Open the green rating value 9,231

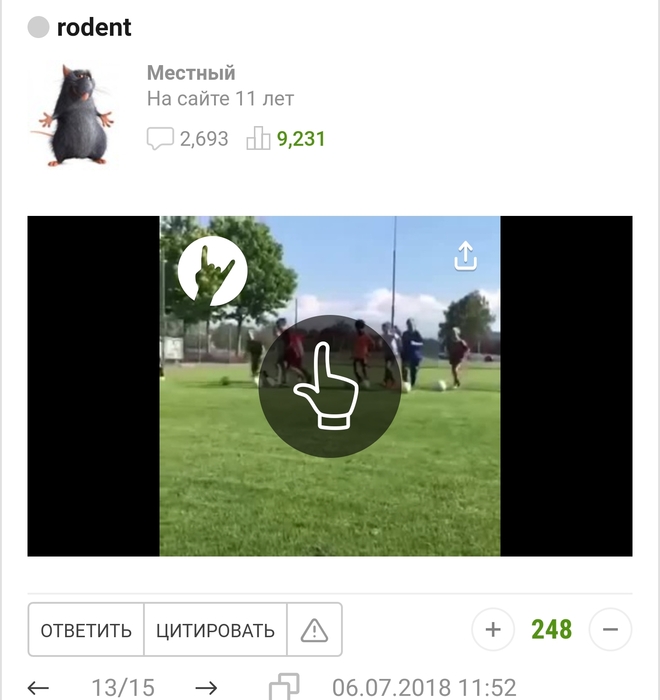click(x=301, y=139)
